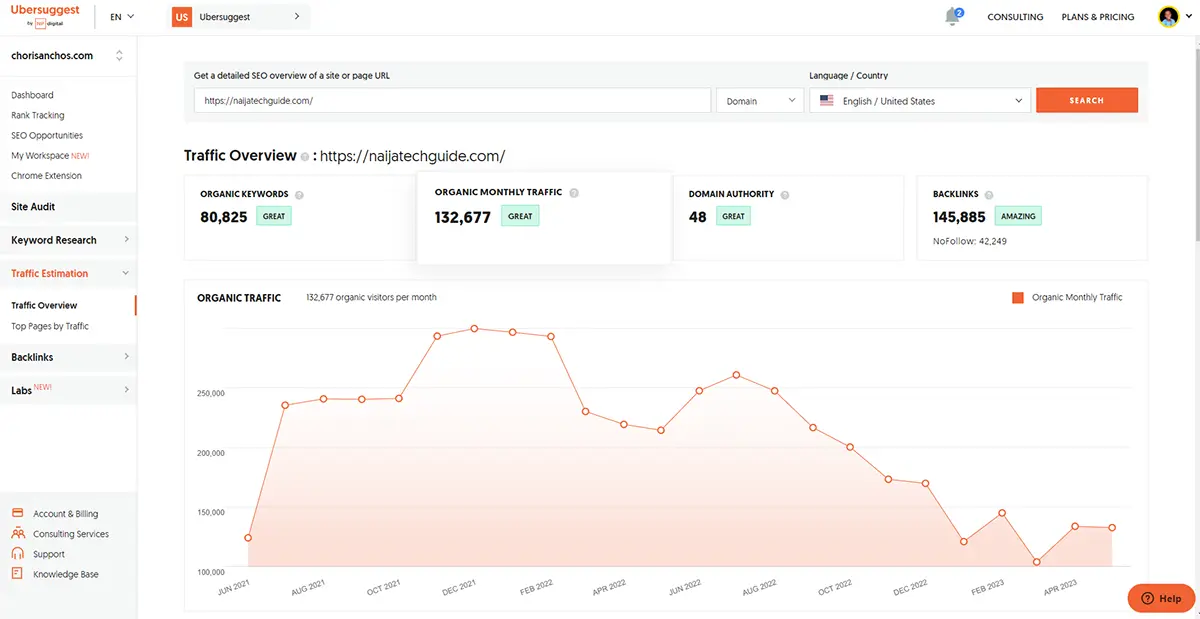Open the PLANS & PRICING link

point(1097,17)
